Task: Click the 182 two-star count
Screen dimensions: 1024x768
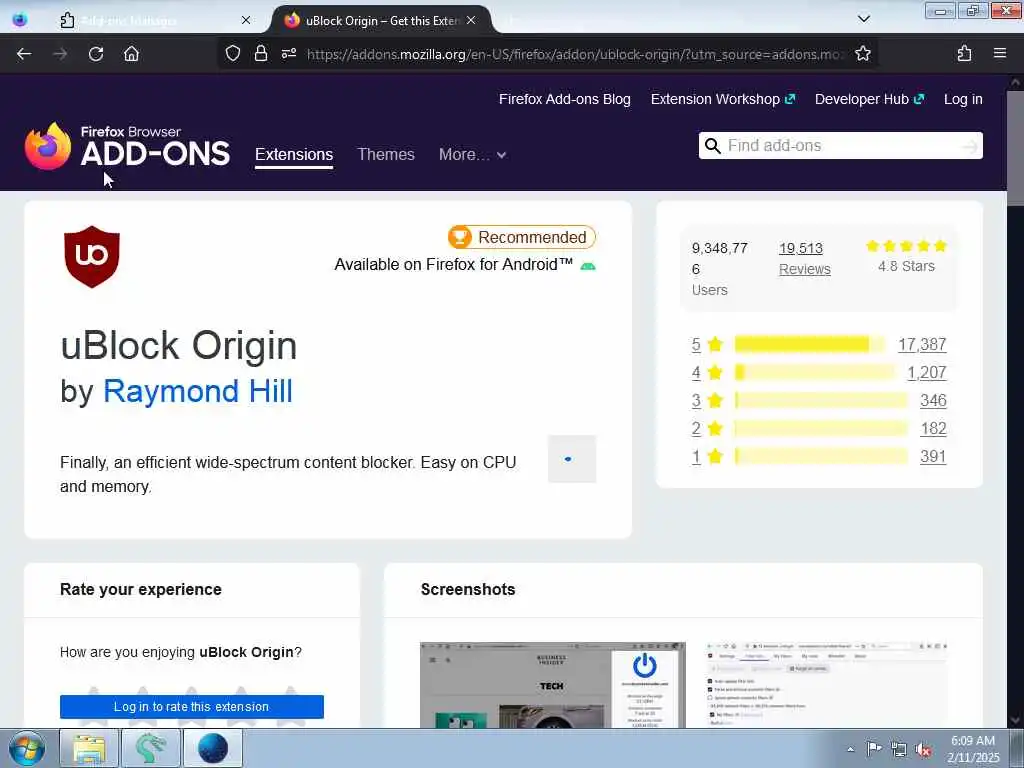Action: click(x=933, y=428)
